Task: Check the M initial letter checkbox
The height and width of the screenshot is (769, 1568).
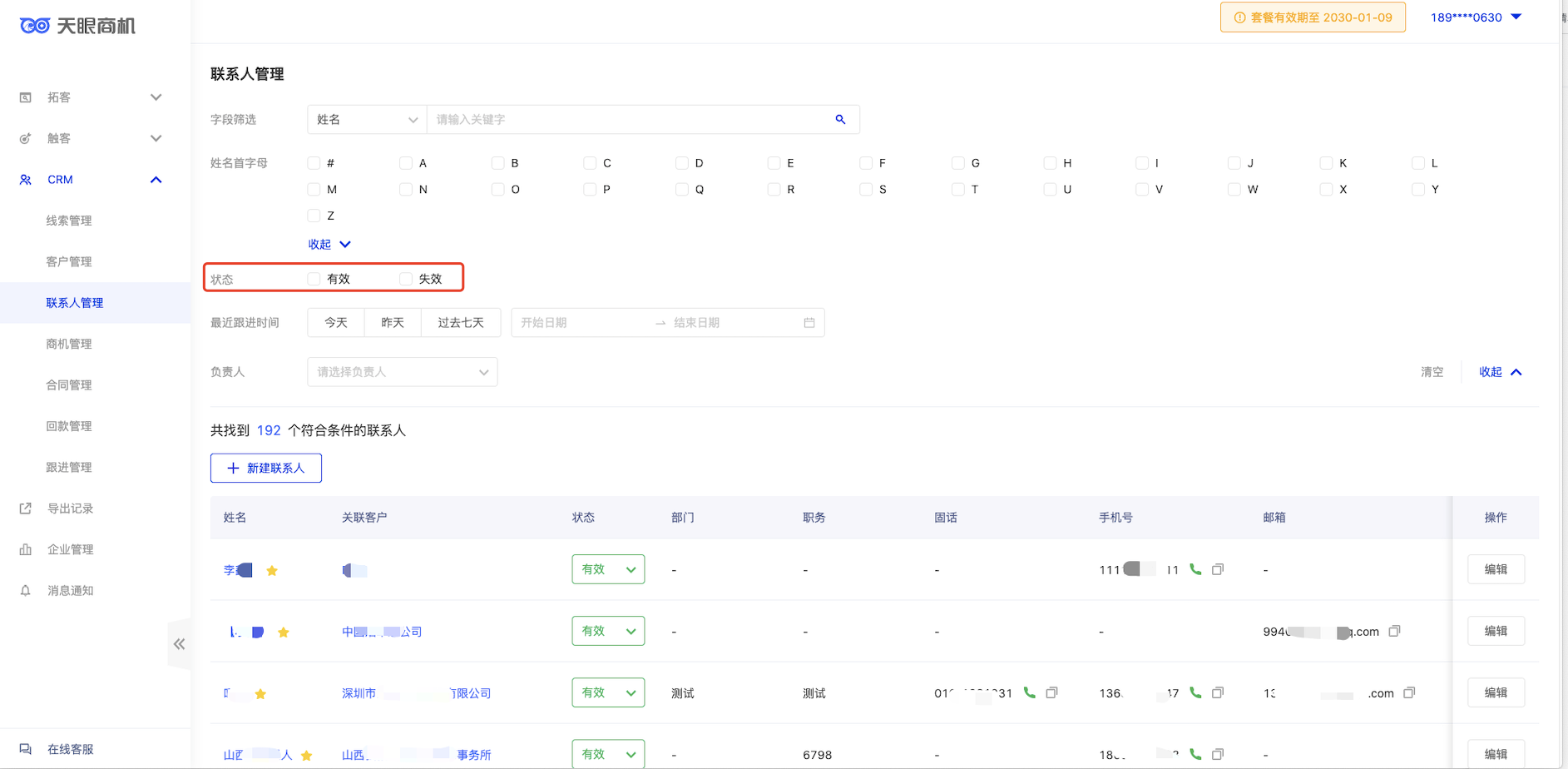Action: [x=314, y=190]
